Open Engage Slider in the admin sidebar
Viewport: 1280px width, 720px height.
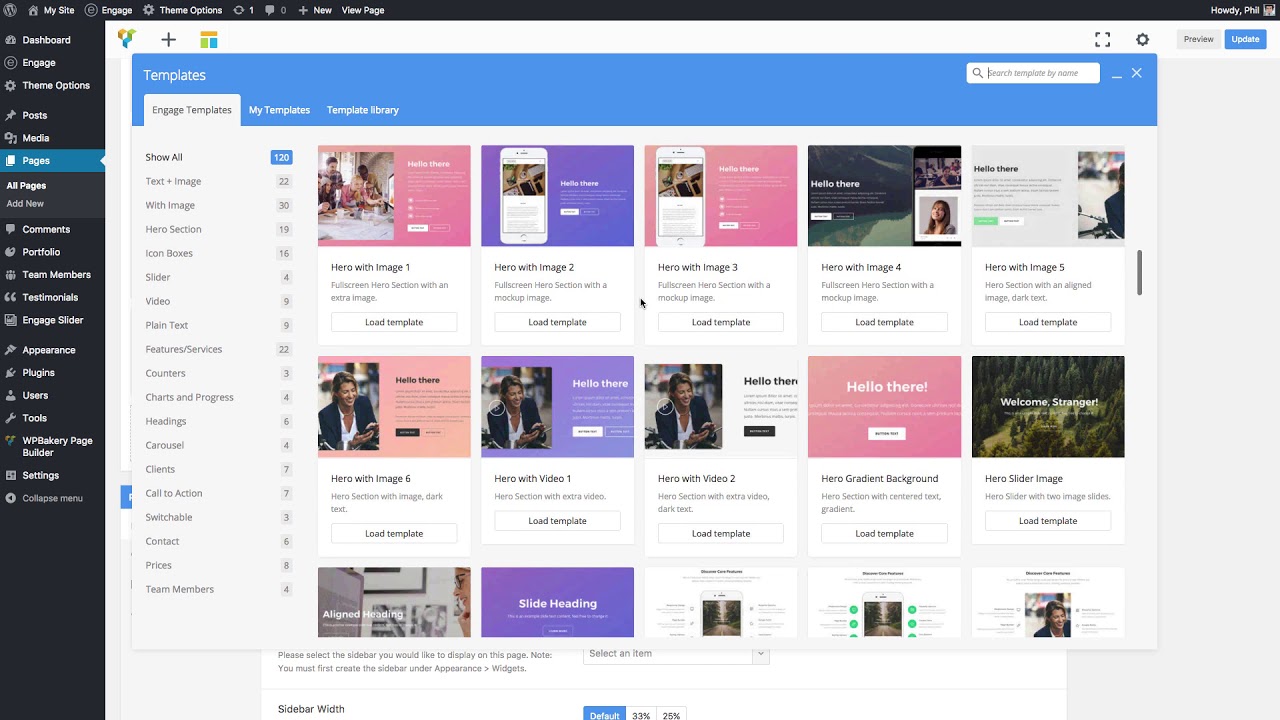[52, 320]
